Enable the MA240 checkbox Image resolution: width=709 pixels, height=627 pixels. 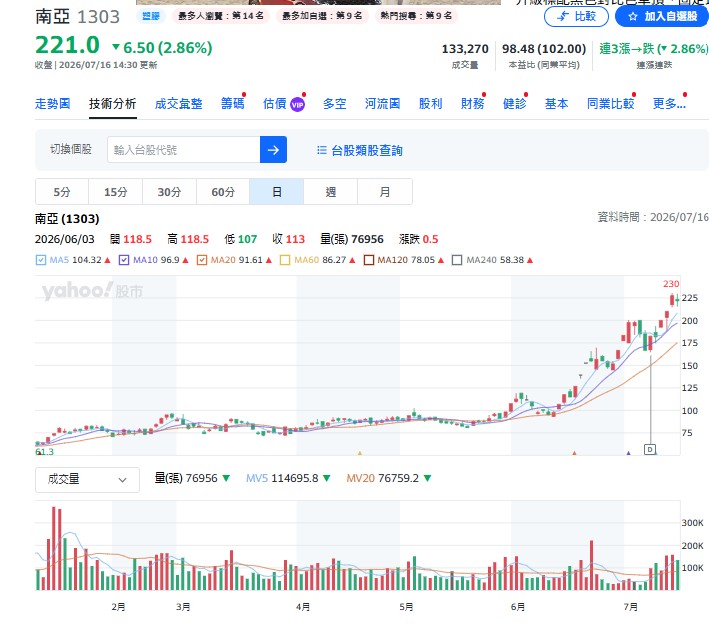pyautogui.click(x=457, y=260)
